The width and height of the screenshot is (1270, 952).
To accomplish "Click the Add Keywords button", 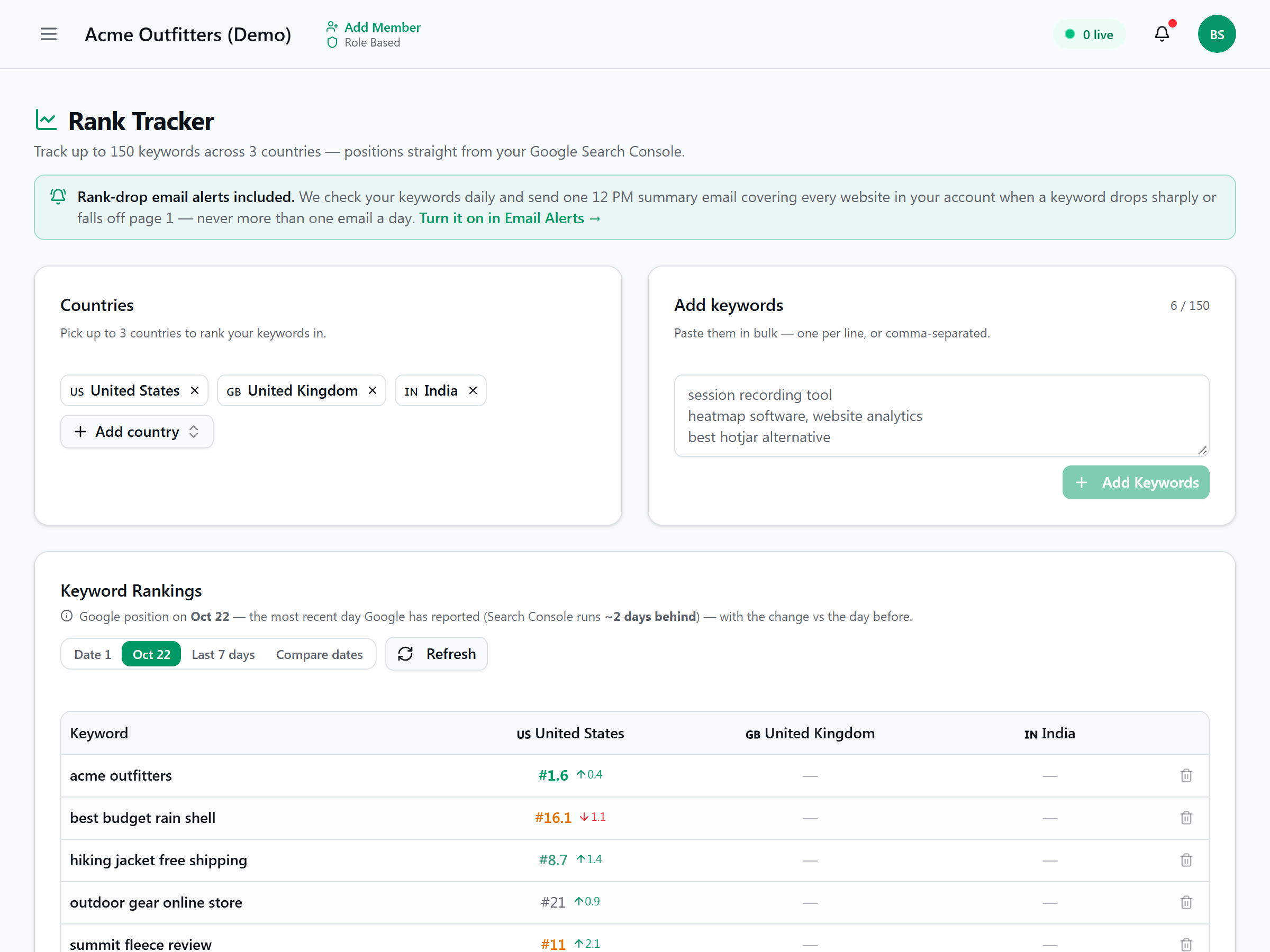I will click(x=1135, y=482).
